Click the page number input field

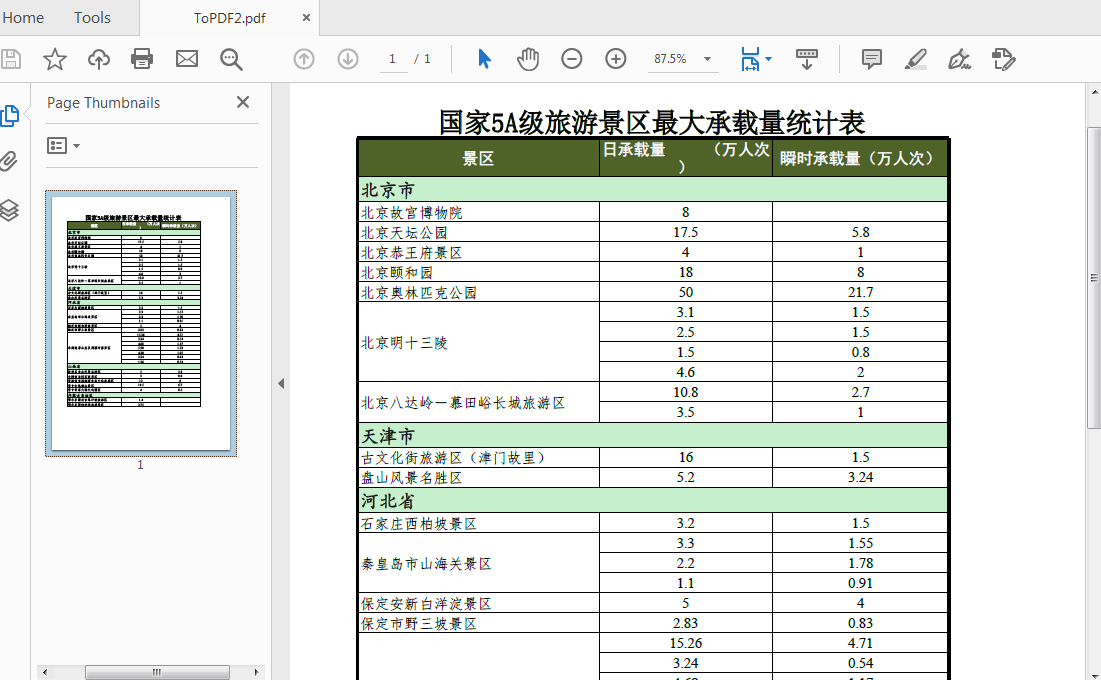click(x=392, y=59)
